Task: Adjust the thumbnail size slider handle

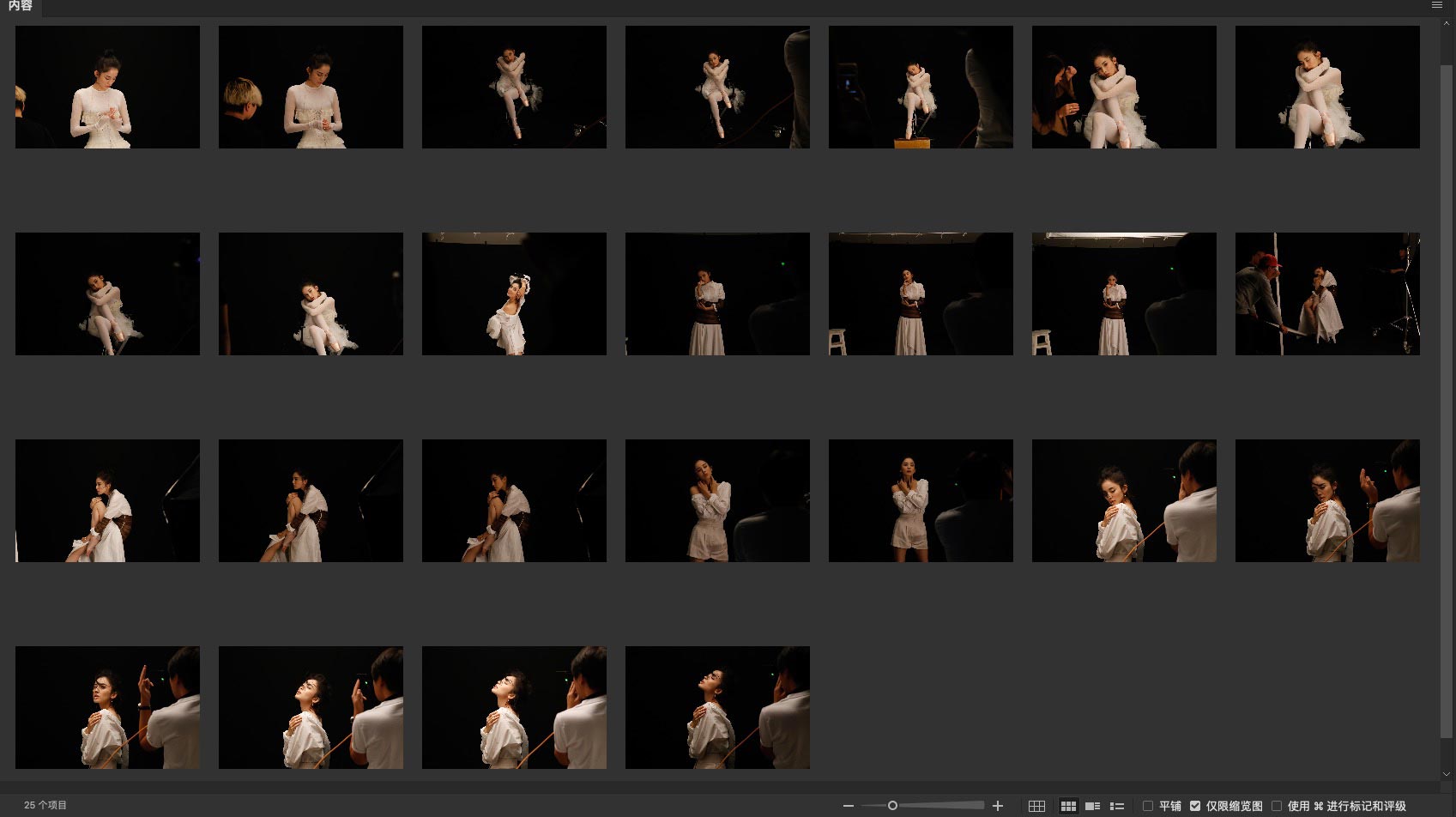Action: click(x=892, y=806)
